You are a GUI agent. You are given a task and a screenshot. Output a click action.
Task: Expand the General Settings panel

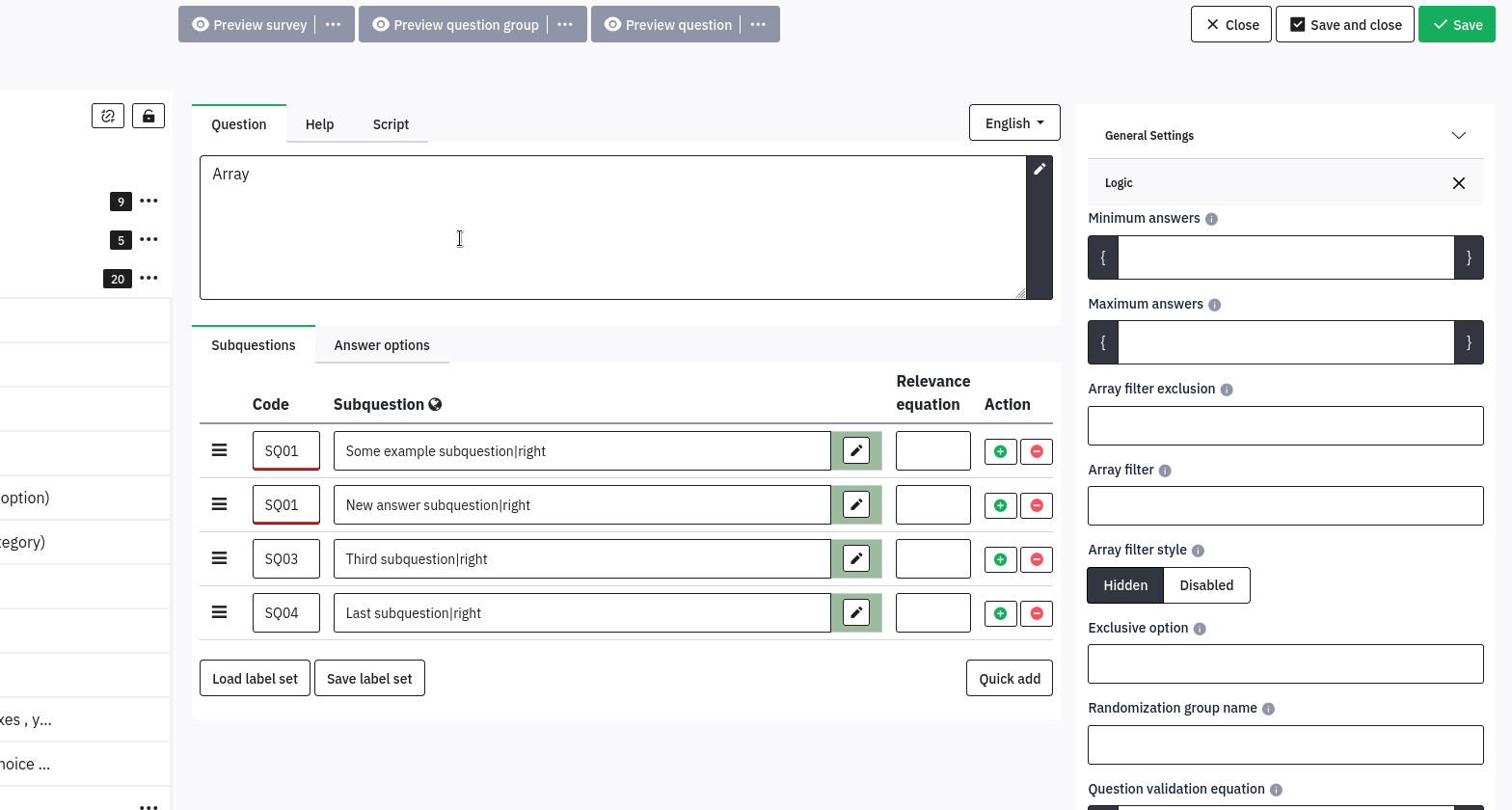[1458, 136]
